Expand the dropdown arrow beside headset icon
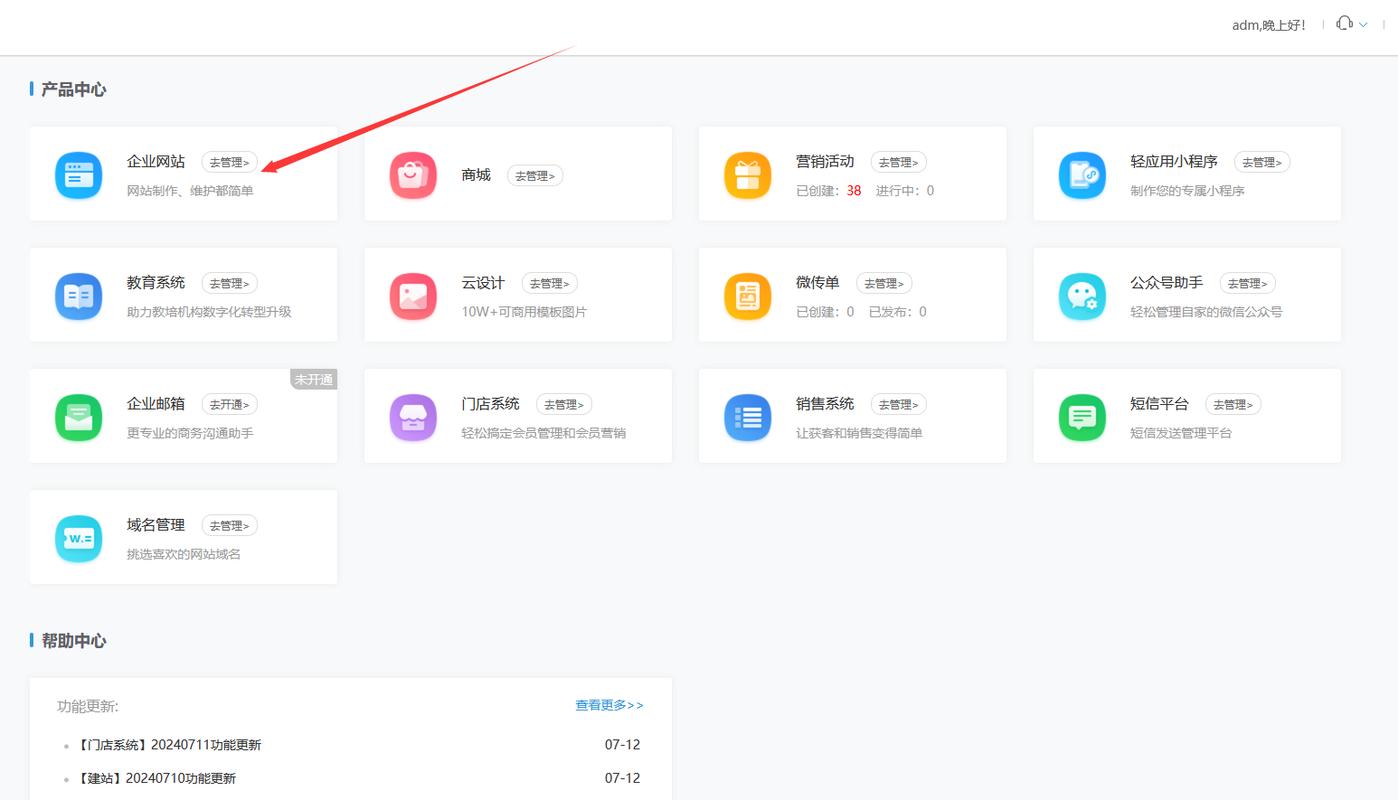Viewport: 1398px width, 800px height. point(1363,25)
